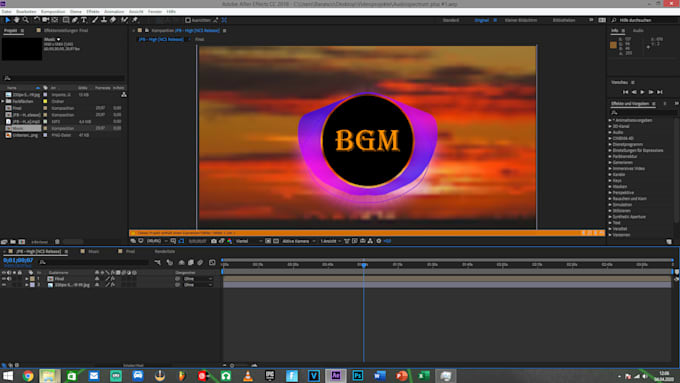Select the Clone Stamp tool
Screen dimensions: 680x383
tap(104, 20)
